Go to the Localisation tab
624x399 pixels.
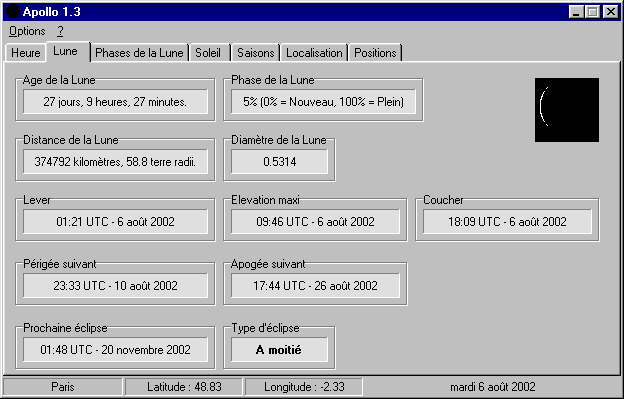pos(314,53)
